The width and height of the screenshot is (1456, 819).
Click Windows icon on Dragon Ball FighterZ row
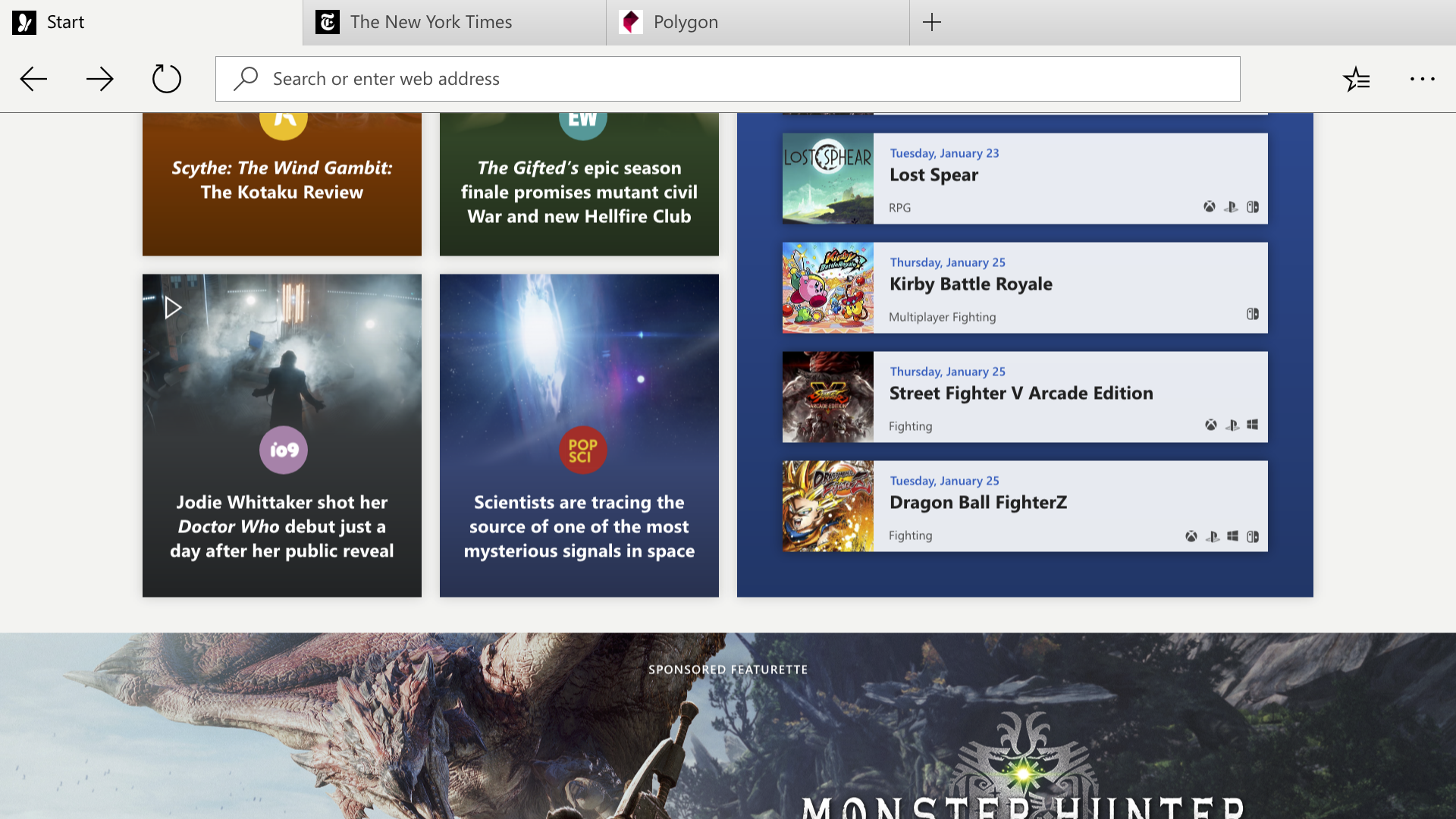(1233, 536)
